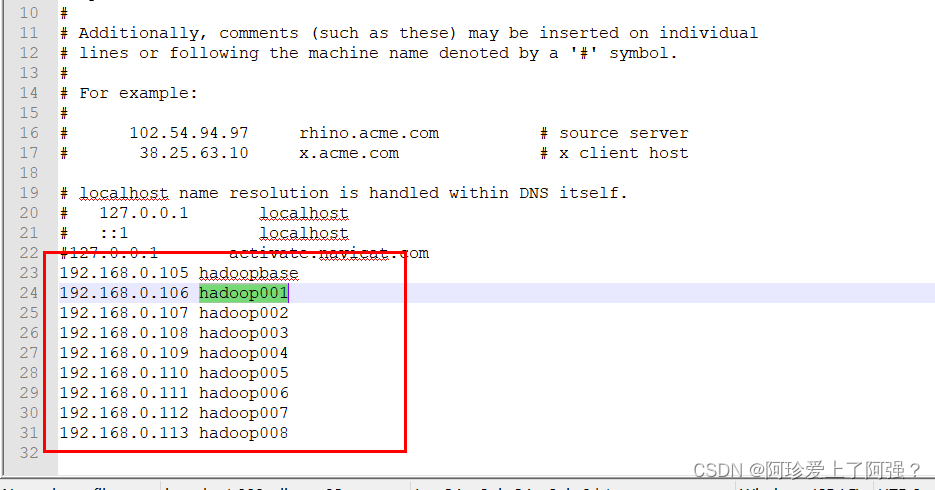Click the comment '# source server'
This screenshot has height=490, width=935.
coord(614,133)
